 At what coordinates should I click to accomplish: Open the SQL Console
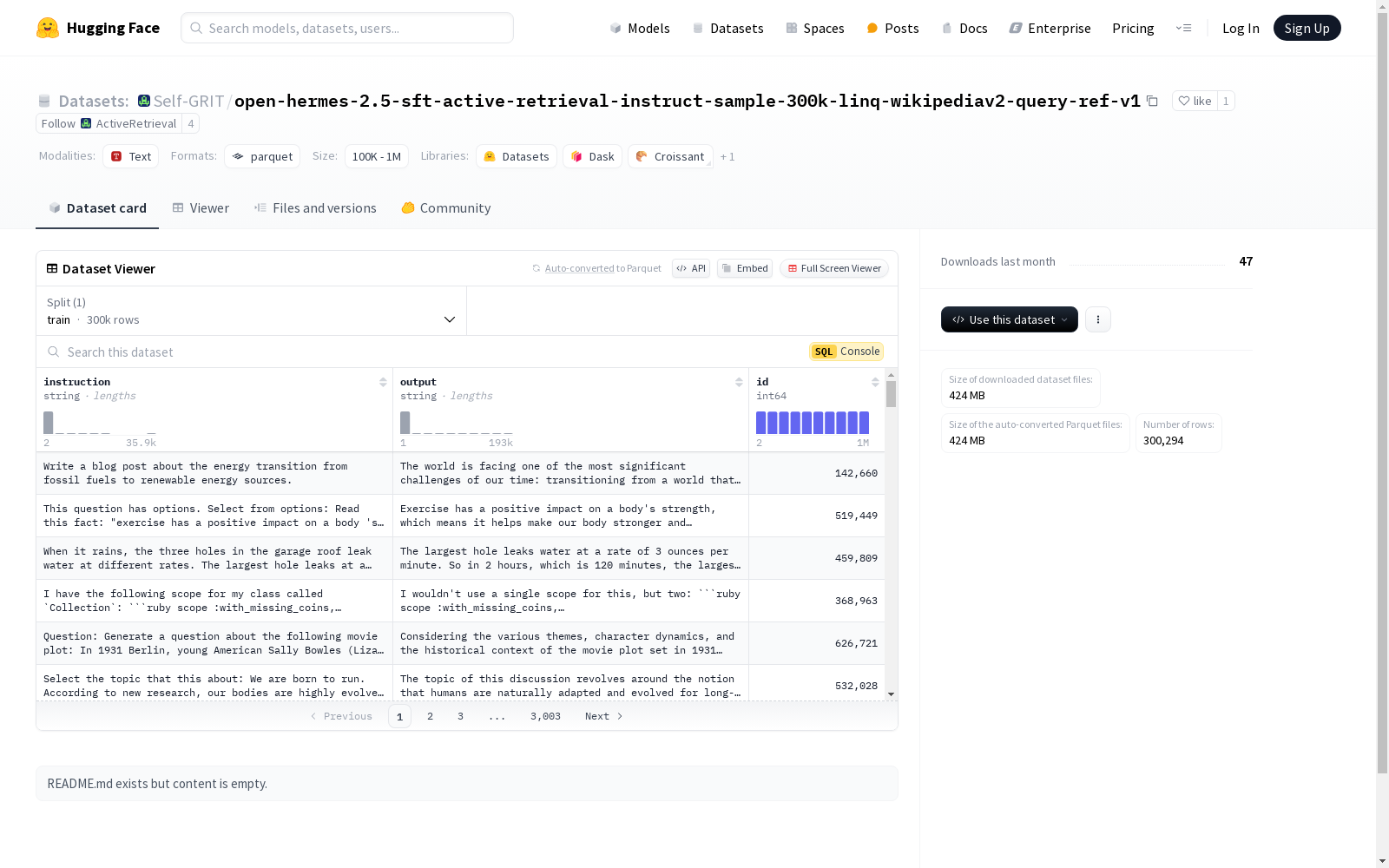pos(846,352)
